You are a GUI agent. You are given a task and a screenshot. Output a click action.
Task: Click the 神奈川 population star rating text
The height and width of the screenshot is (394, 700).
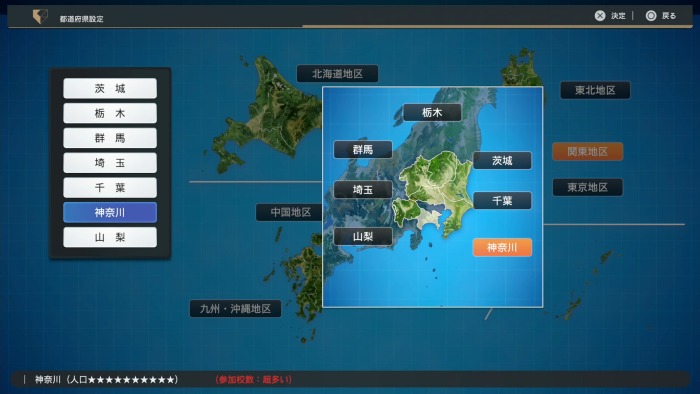[x=106, y=380]
